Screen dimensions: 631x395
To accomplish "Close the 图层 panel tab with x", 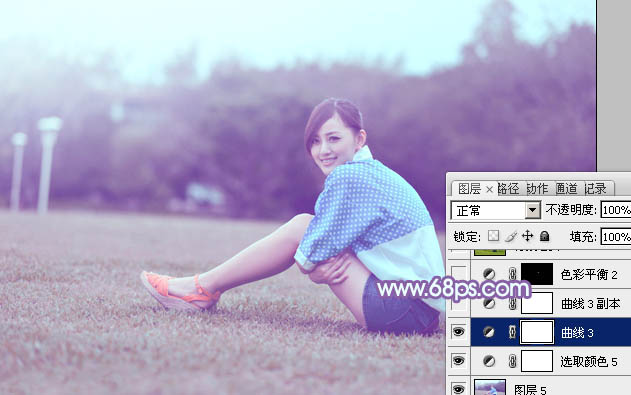I will (489, 189).
